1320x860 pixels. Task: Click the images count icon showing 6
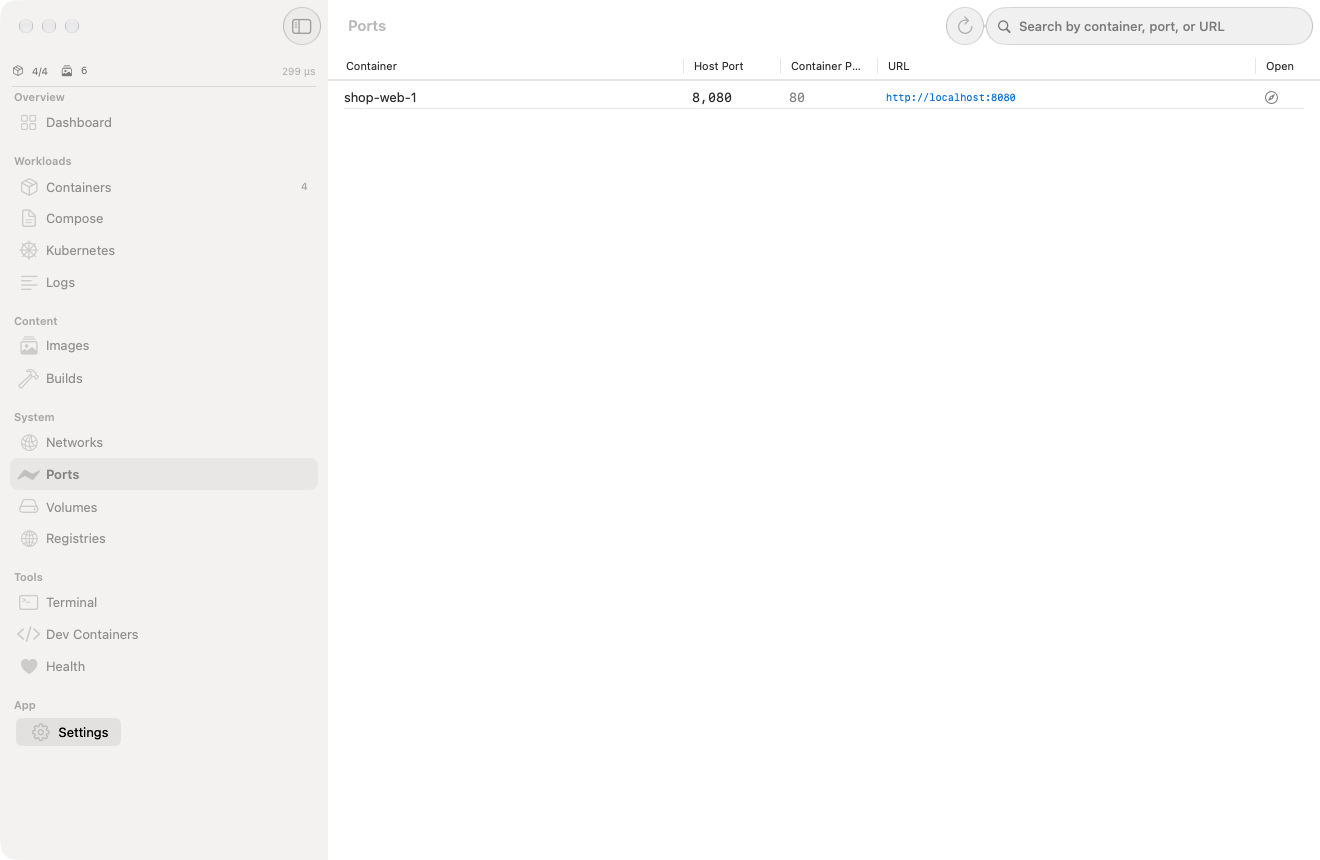67,71
